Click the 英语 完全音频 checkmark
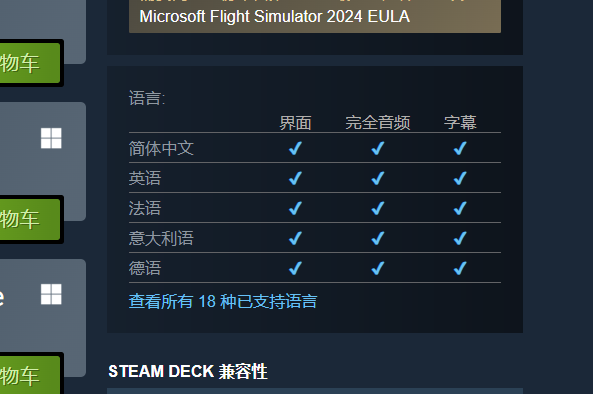Image resolution: width=593 pixels, height=394 pixels. click(x=378, y=178)
